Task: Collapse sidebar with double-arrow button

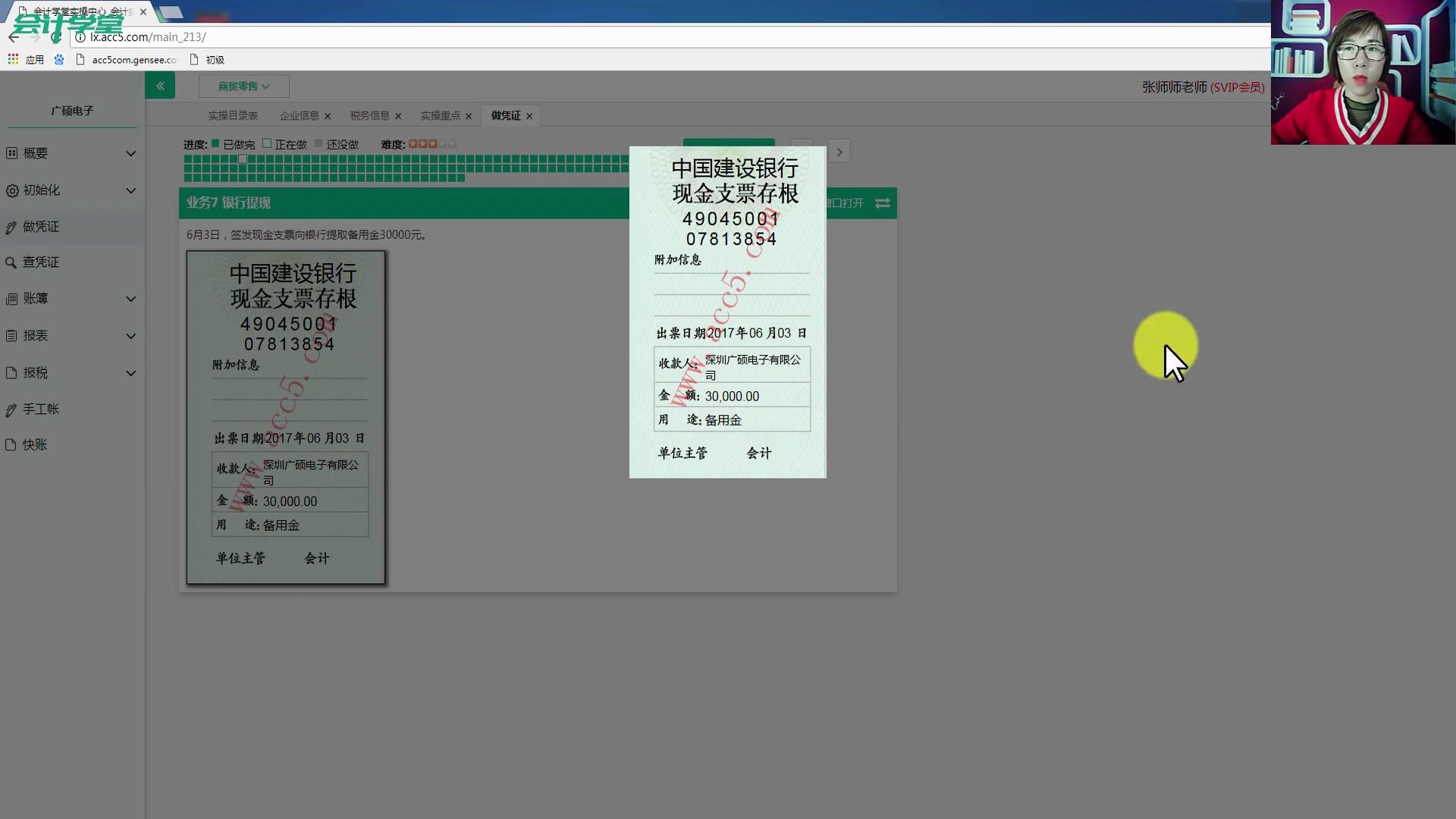Action: click(160, 86)
